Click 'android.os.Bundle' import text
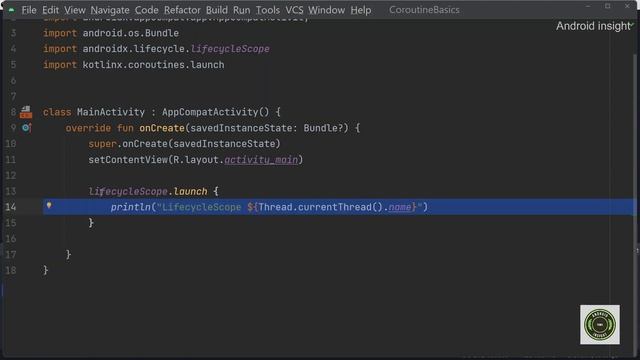Viewport: 640px width, 360px height. (131, 33)
